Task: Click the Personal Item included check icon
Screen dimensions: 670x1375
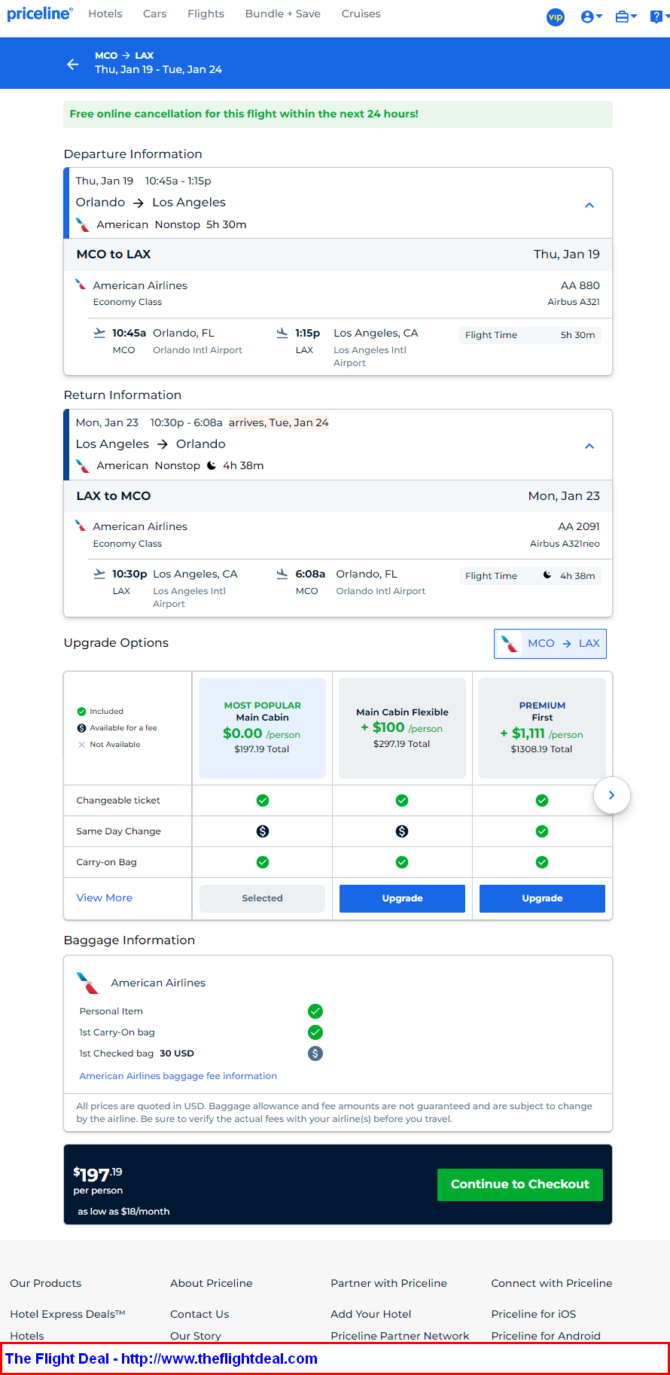Action: click(315, 1011)
